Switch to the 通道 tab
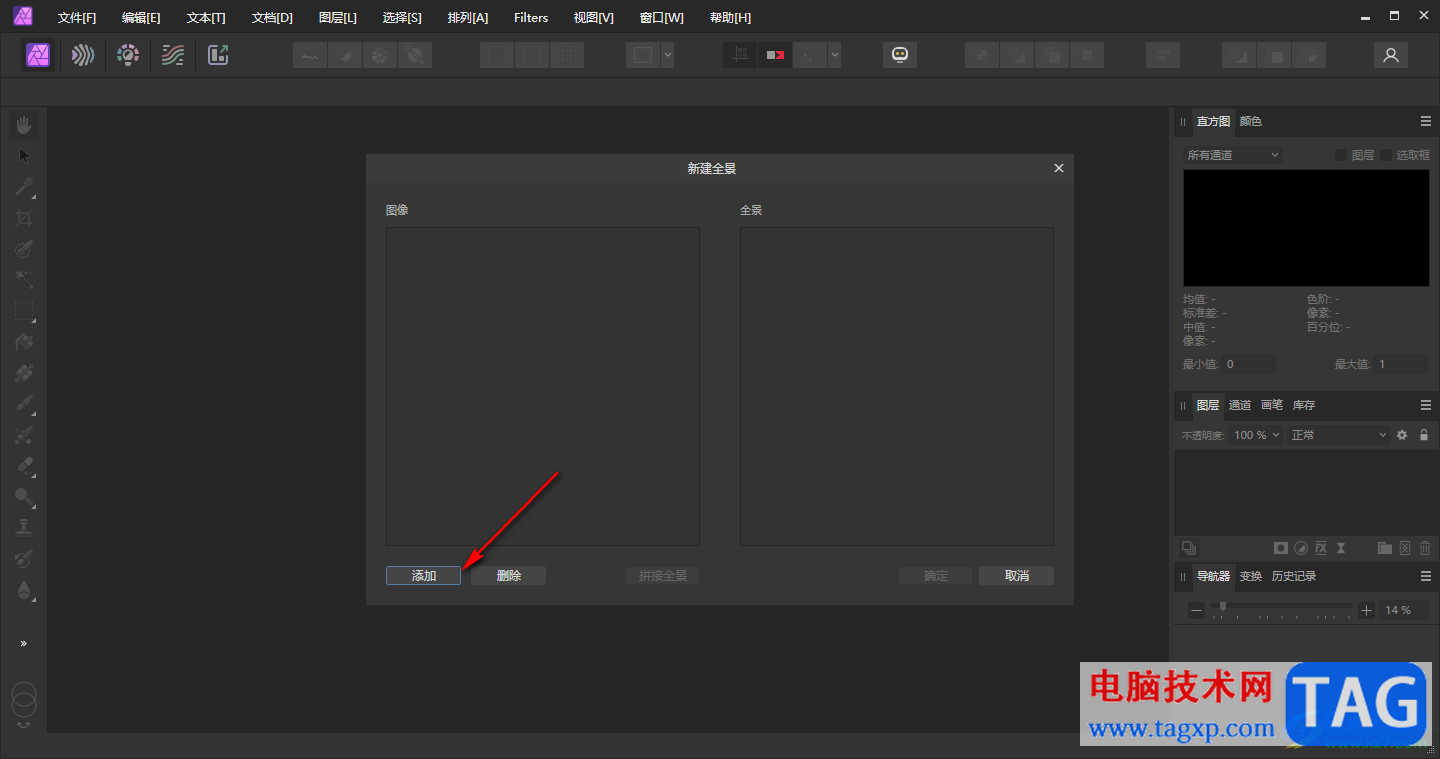 pyautogui.click(x=1240, y=405)
